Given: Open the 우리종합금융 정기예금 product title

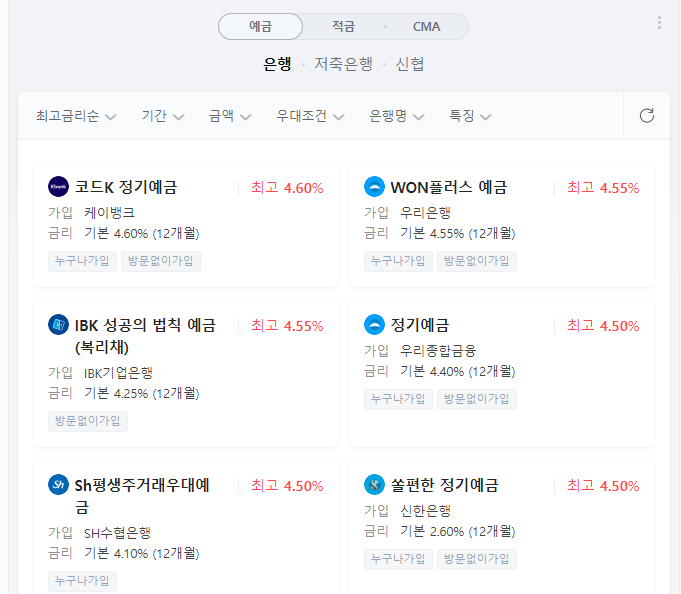Looking at the screenshot, I should click(x=420, y=325).
